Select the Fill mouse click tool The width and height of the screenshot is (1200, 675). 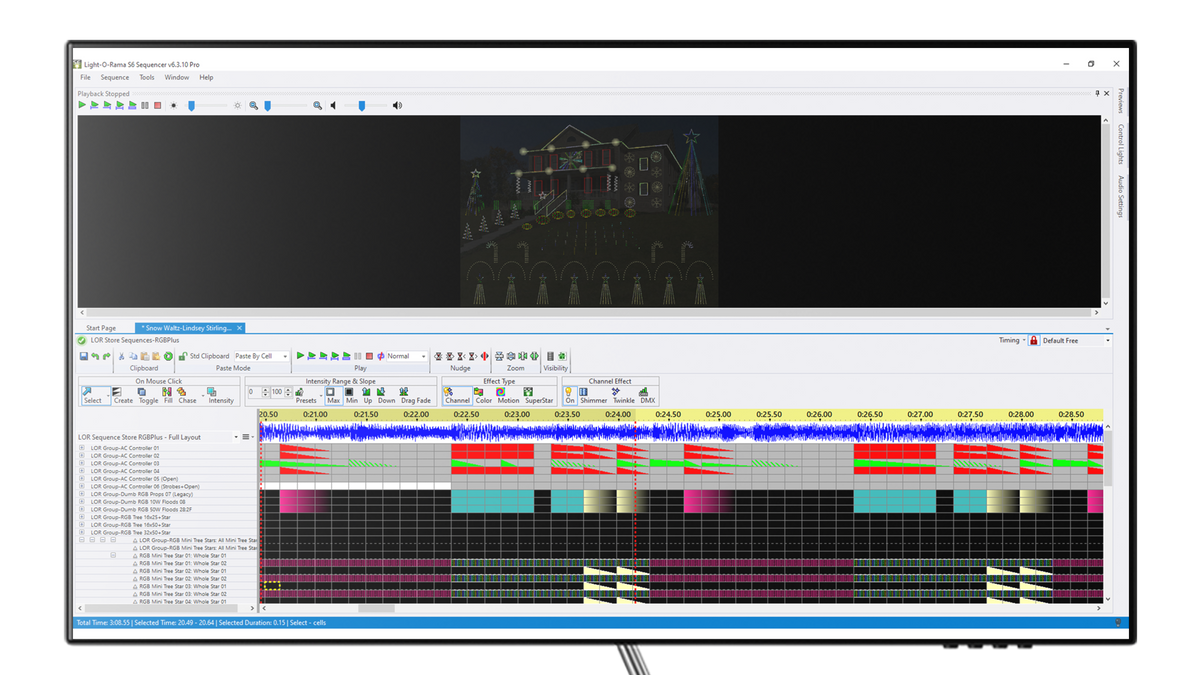click(168, 395)
